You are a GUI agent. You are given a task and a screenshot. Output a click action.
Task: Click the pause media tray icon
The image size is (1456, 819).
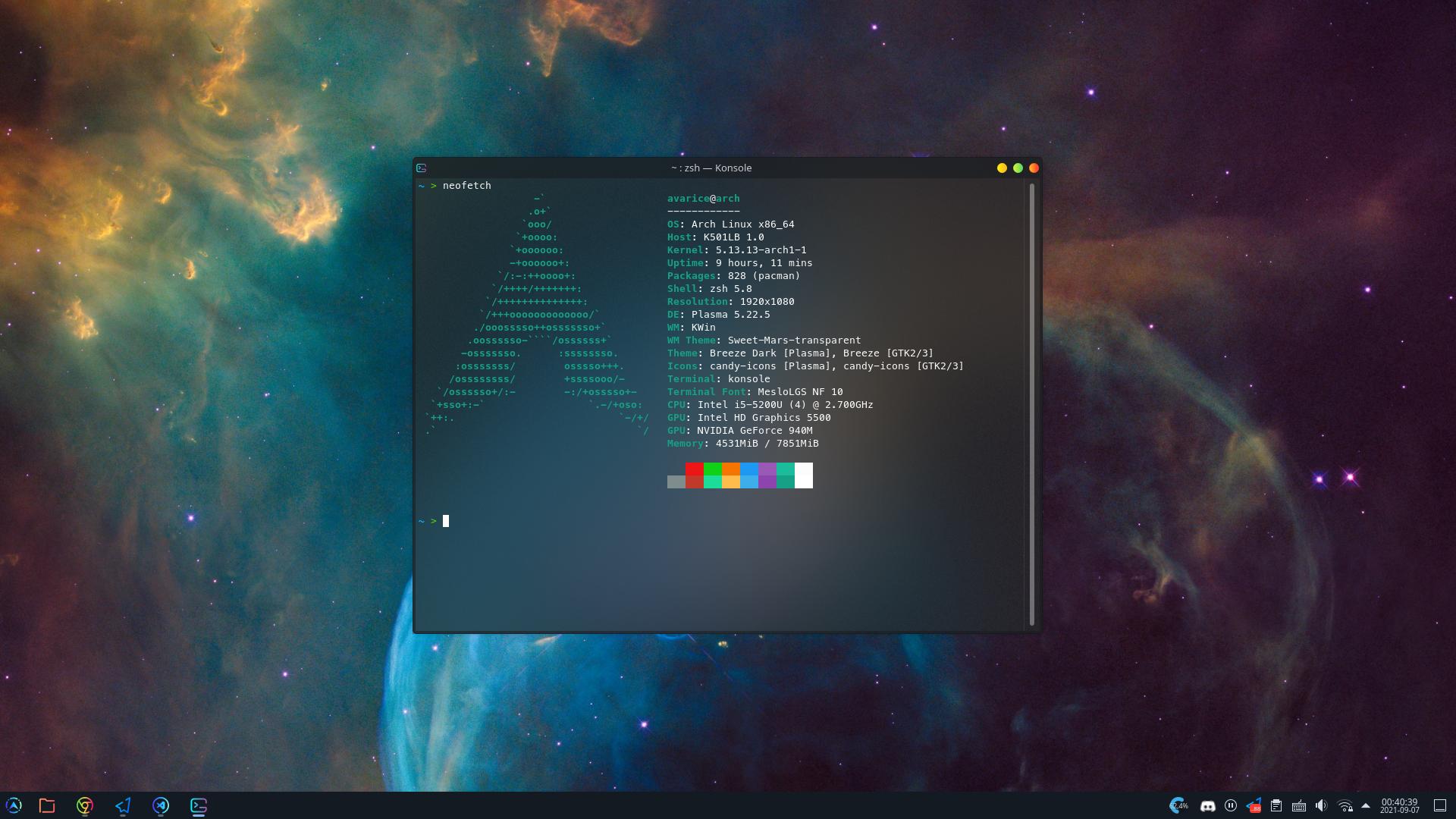1231,805
